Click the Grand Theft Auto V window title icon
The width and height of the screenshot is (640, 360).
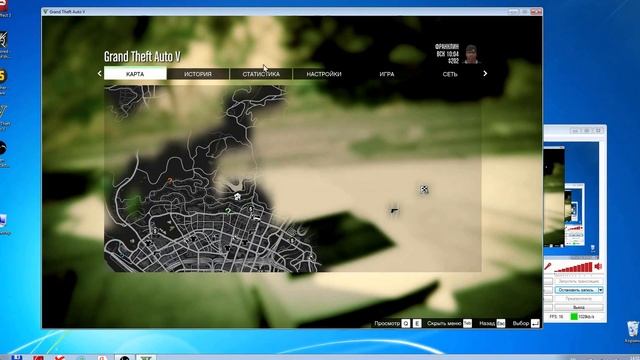(x=45, y=11)
